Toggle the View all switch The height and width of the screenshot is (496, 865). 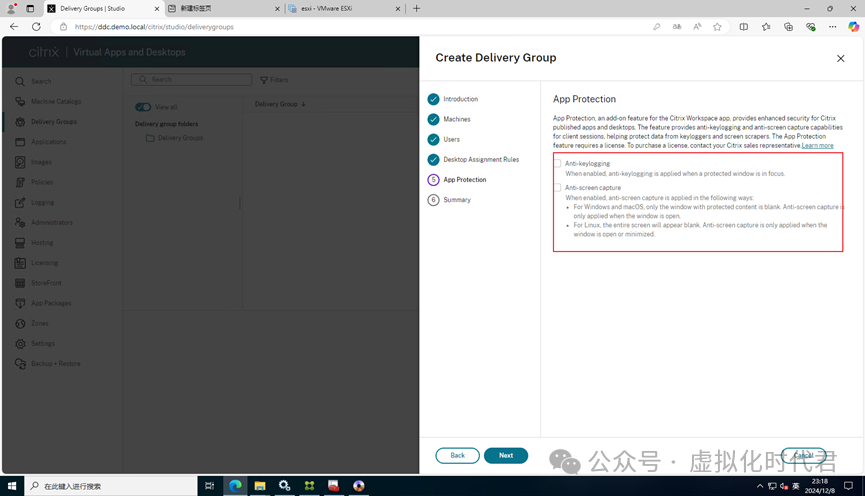point(143,107)
